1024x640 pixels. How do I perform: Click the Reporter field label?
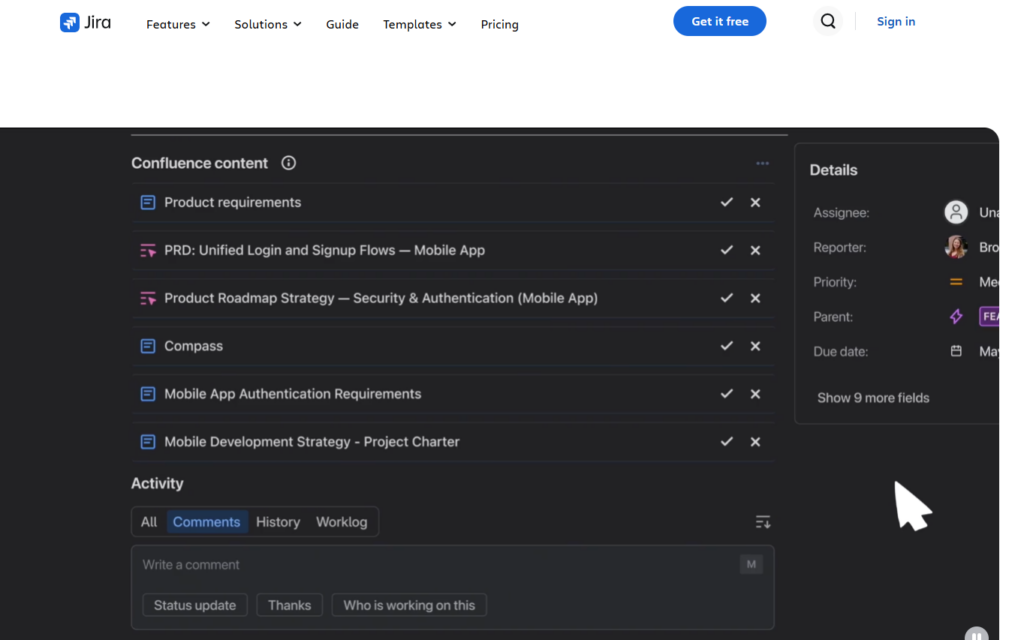tap(840, 247)
